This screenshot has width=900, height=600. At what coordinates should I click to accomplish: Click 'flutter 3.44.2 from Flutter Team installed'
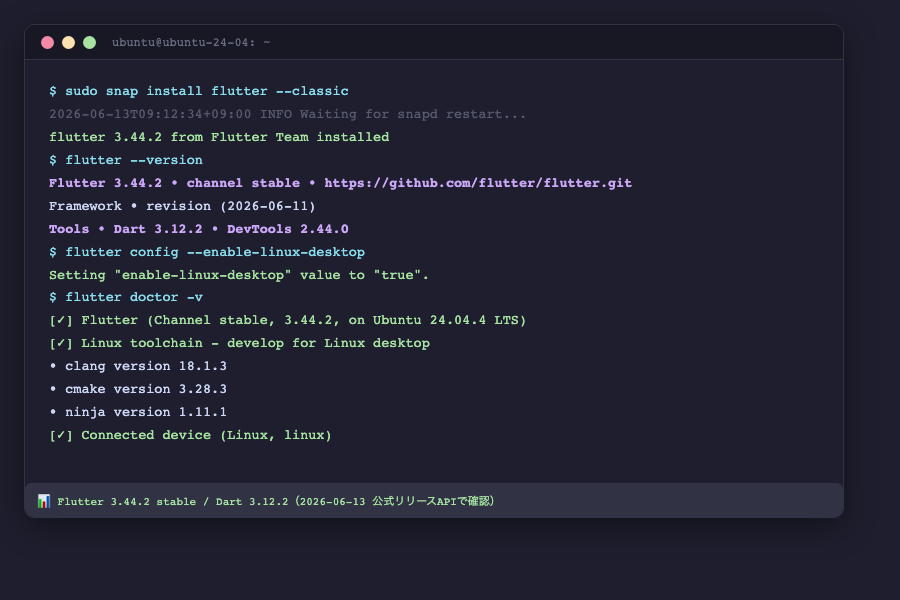coord(219,137)
